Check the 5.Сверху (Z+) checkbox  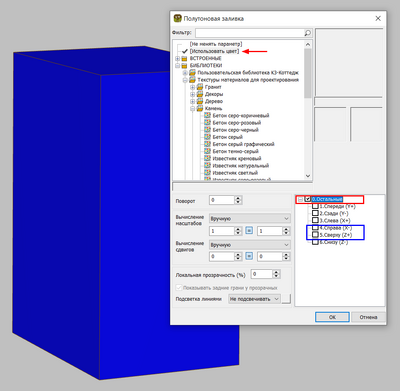tap(315, 235)
